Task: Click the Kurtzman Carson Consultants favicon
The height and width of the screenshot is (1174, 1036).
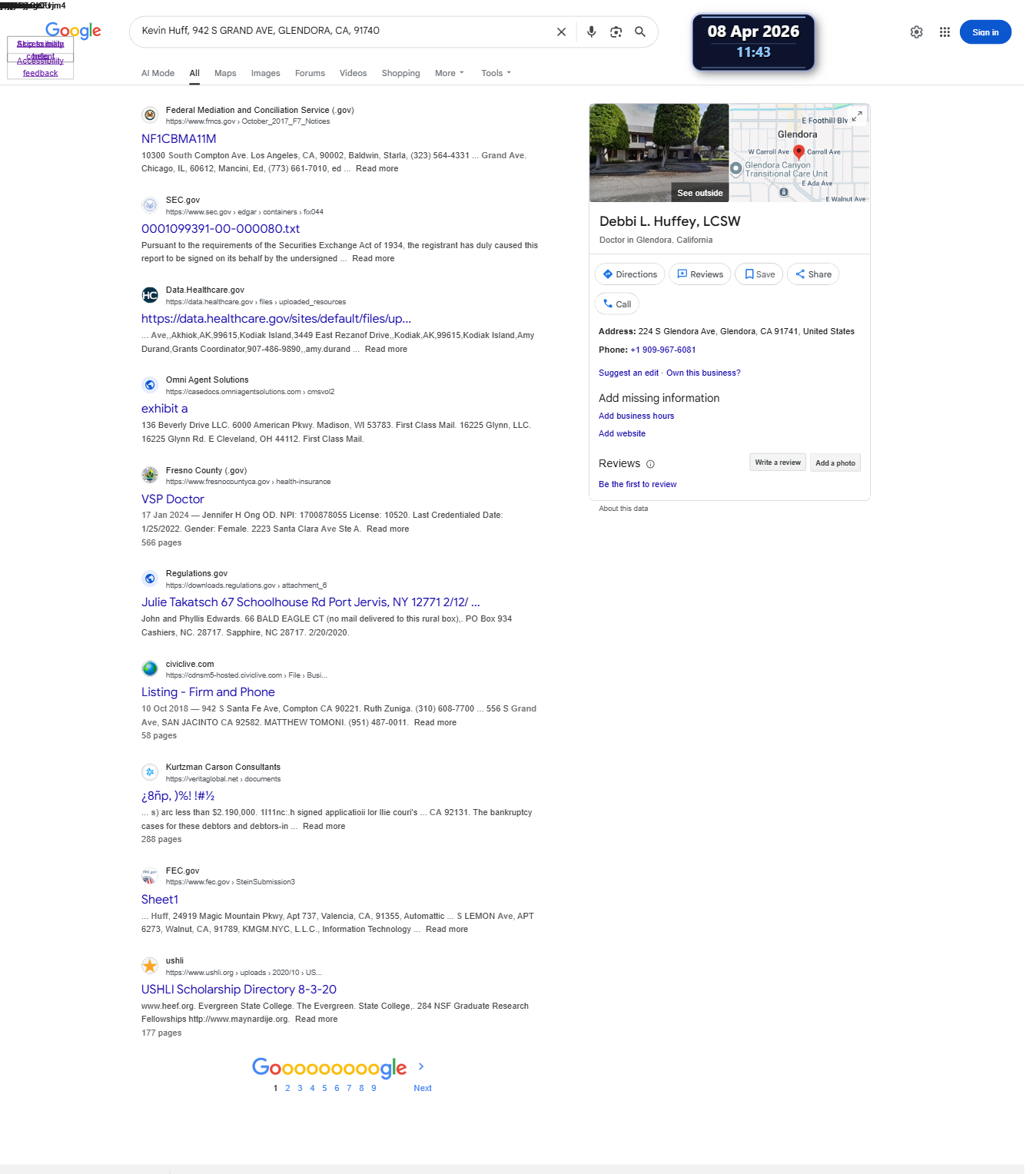Action: (x=150, y=772)
